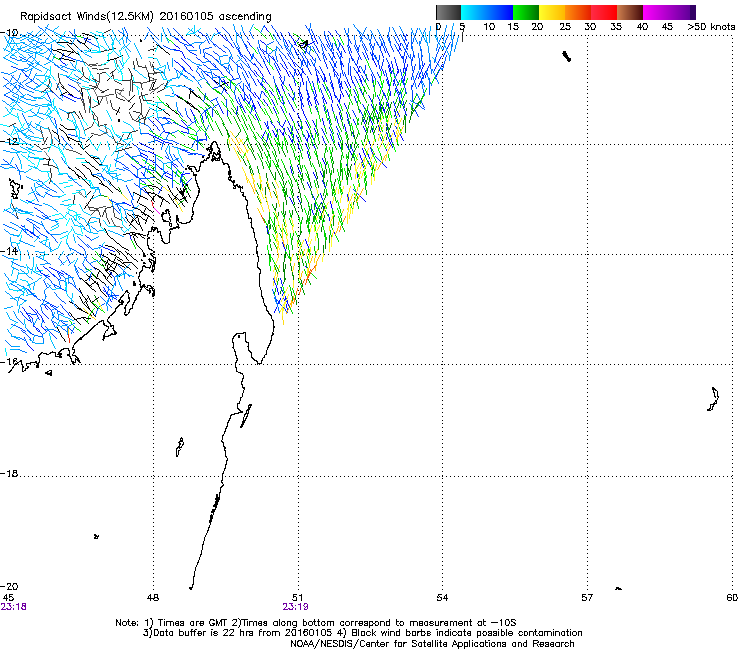
Task: Click the '>50 knots' legend label
Action: [x=711, y=27]
